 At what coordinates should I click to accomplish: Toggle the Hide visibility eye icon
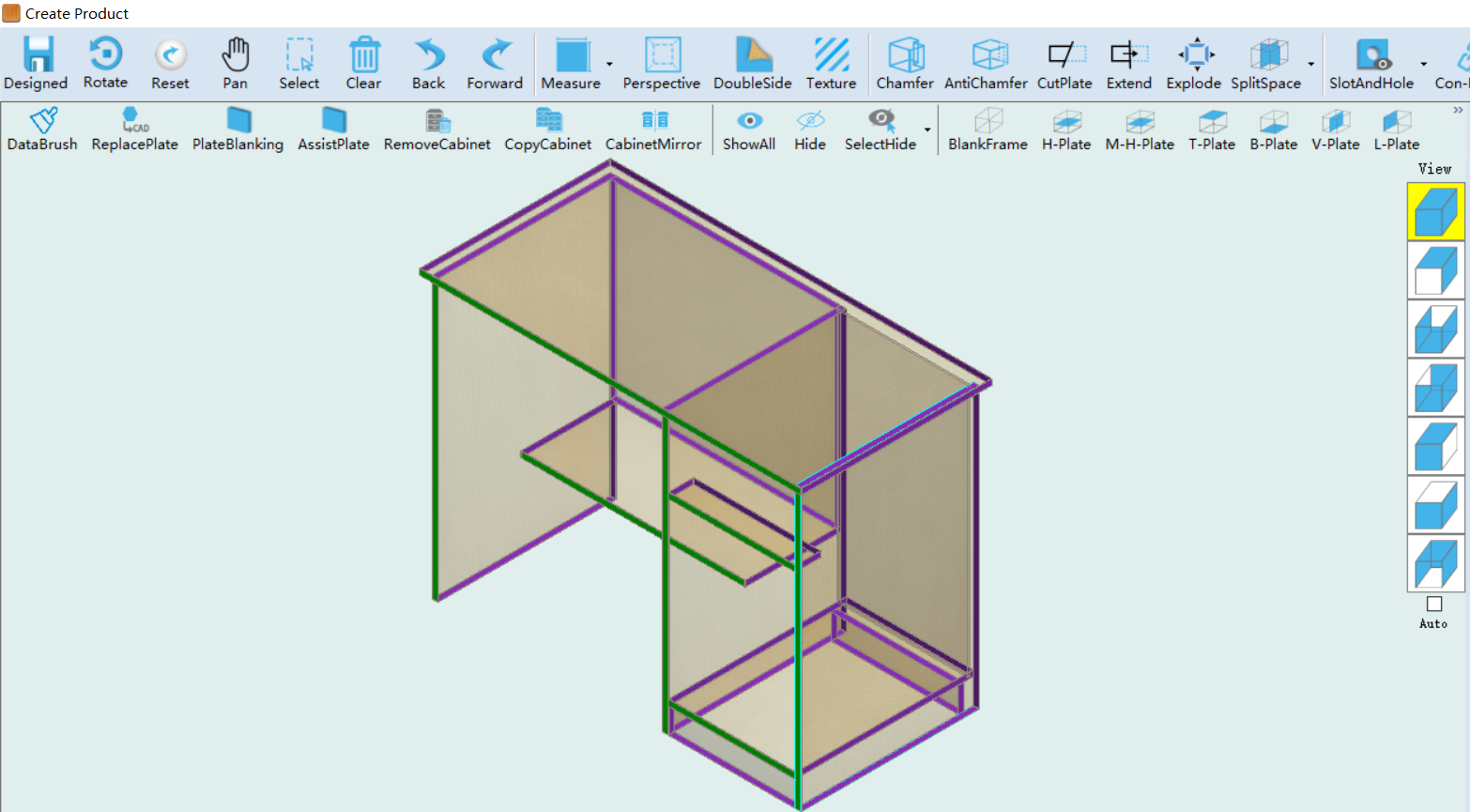[x=809, y=121]
